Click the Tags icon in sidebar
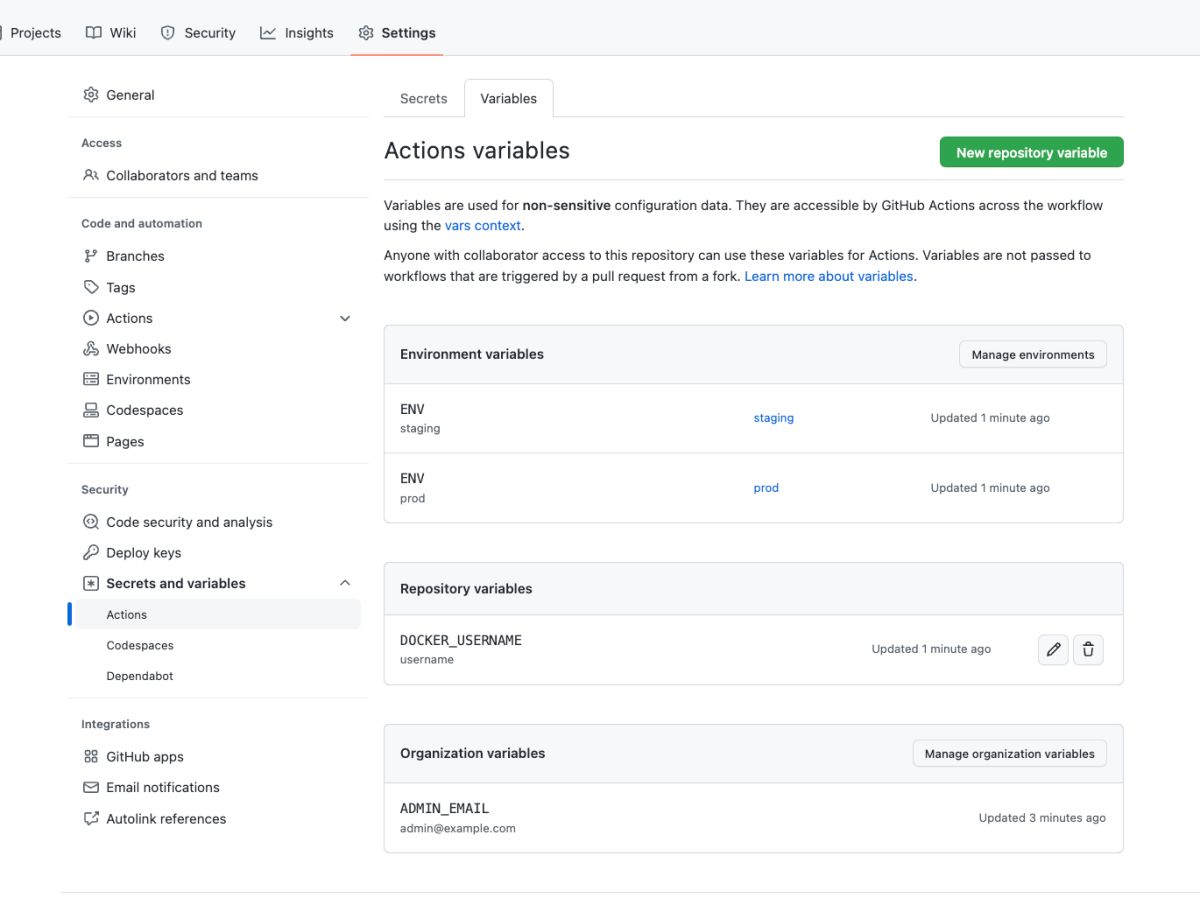This screenshot has height=919, width=1200. (91, 287)
